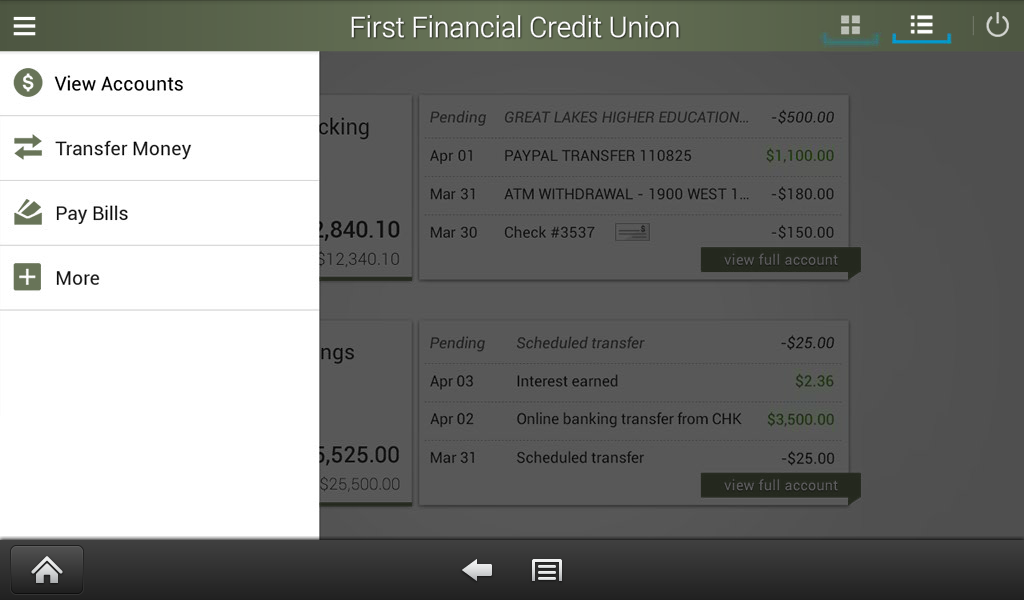Switch to grid layout view
This screenshot has height=600, width=1024.
click(849, 24)
